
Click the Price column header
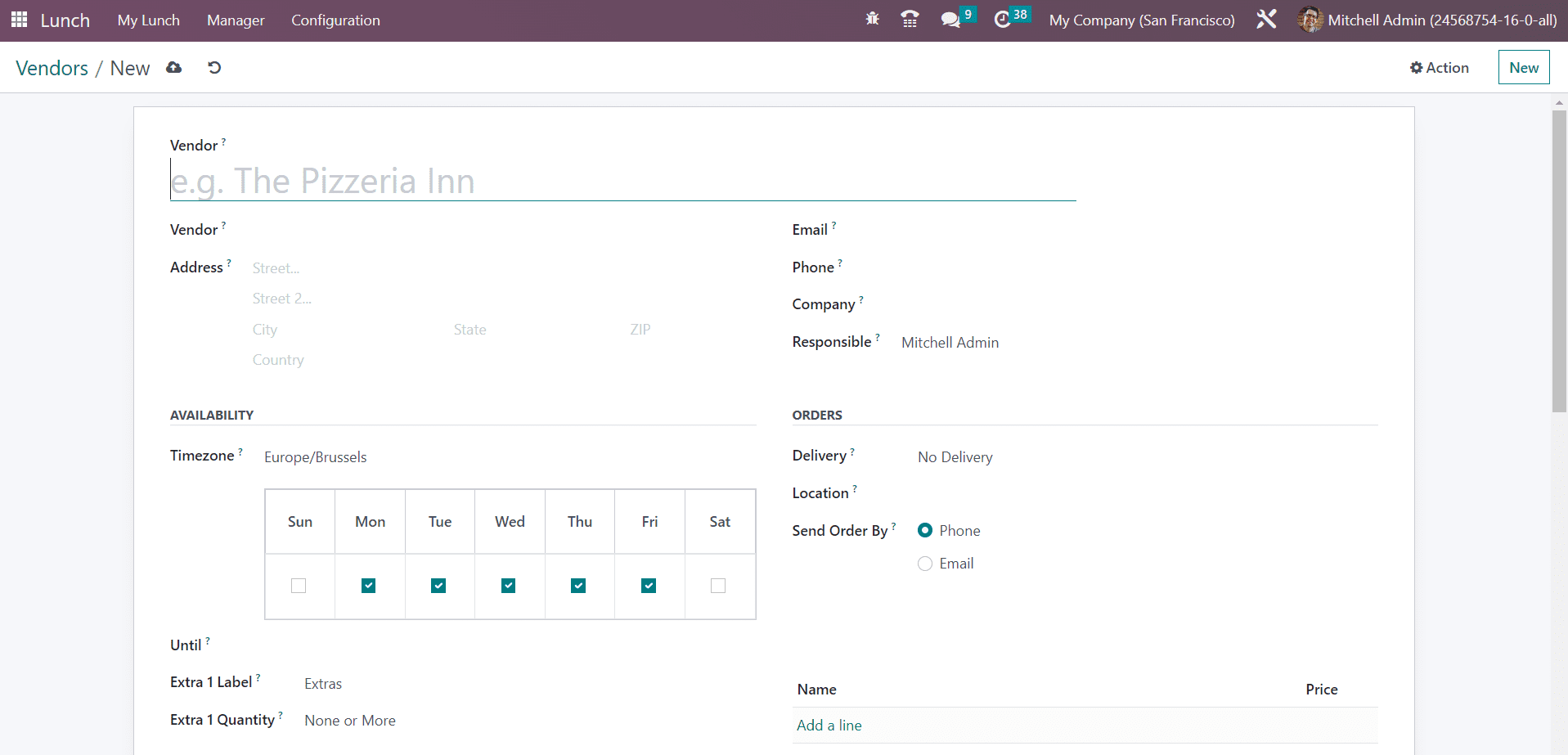pos(1321,690)
